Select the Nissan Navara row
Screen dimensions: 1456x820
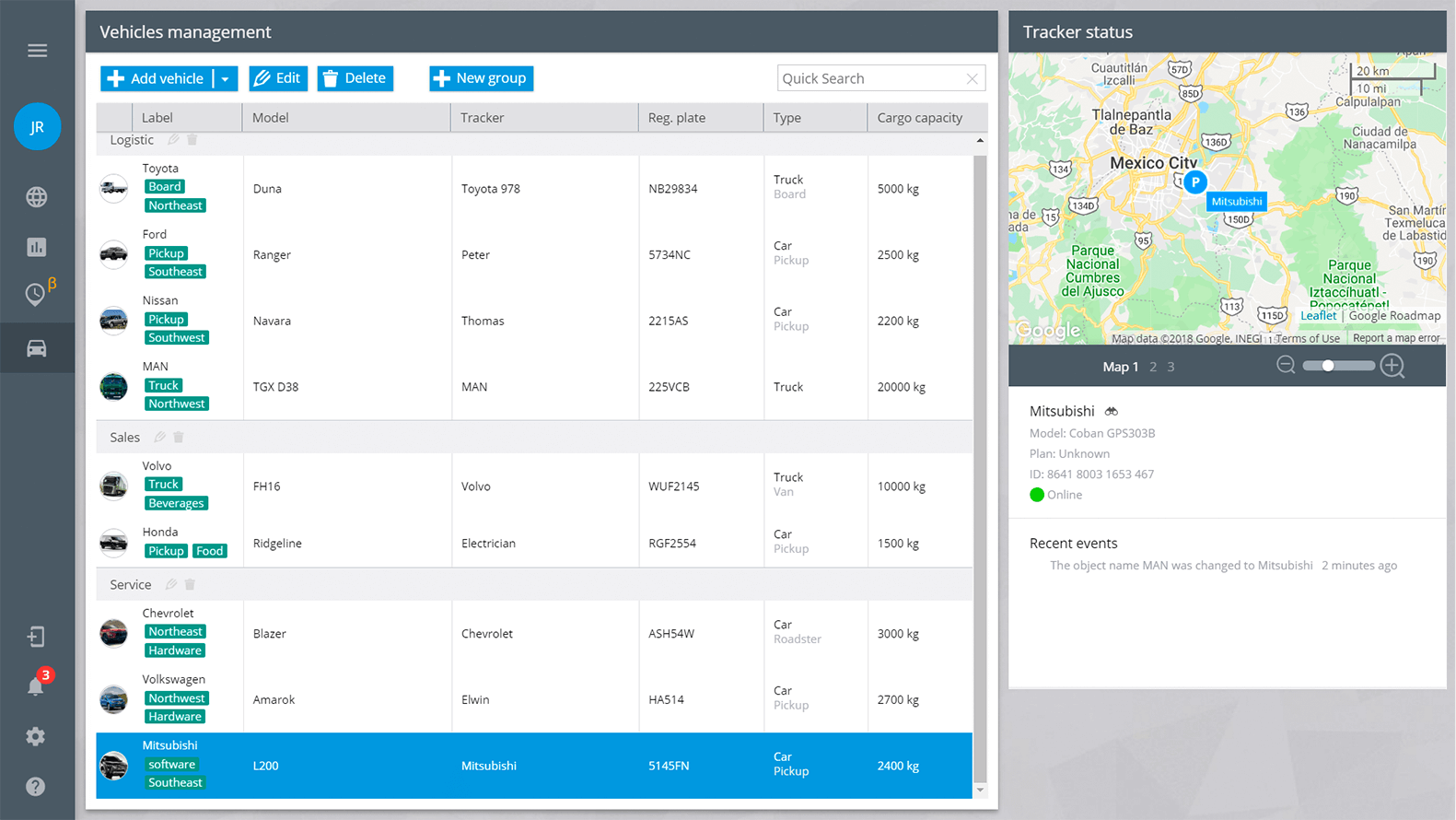[x=534, y=321]
